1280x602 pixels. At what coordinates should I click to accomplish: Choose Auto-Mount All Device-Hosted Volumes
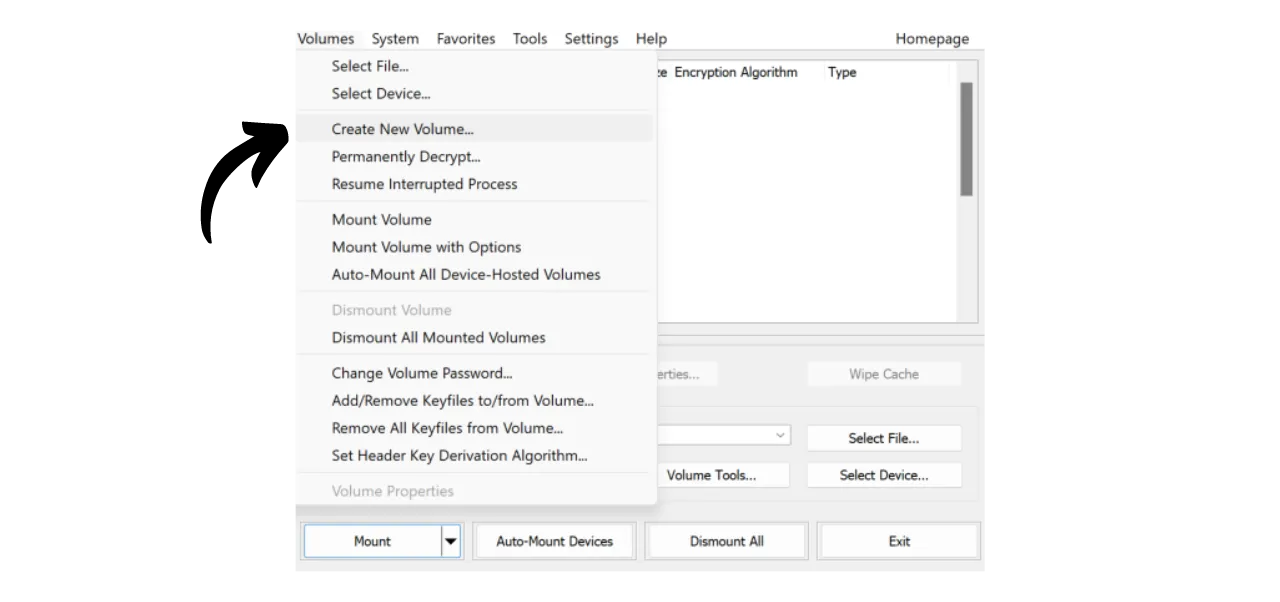coord(475,274)
